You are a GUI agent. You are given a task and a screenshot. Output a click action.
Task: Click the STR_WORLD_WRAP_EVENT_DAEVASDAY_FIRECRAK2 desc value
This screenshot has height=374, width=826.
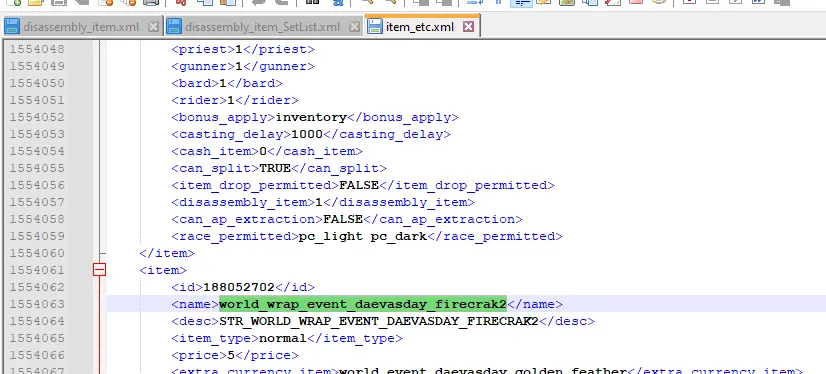tap(378, 321)
